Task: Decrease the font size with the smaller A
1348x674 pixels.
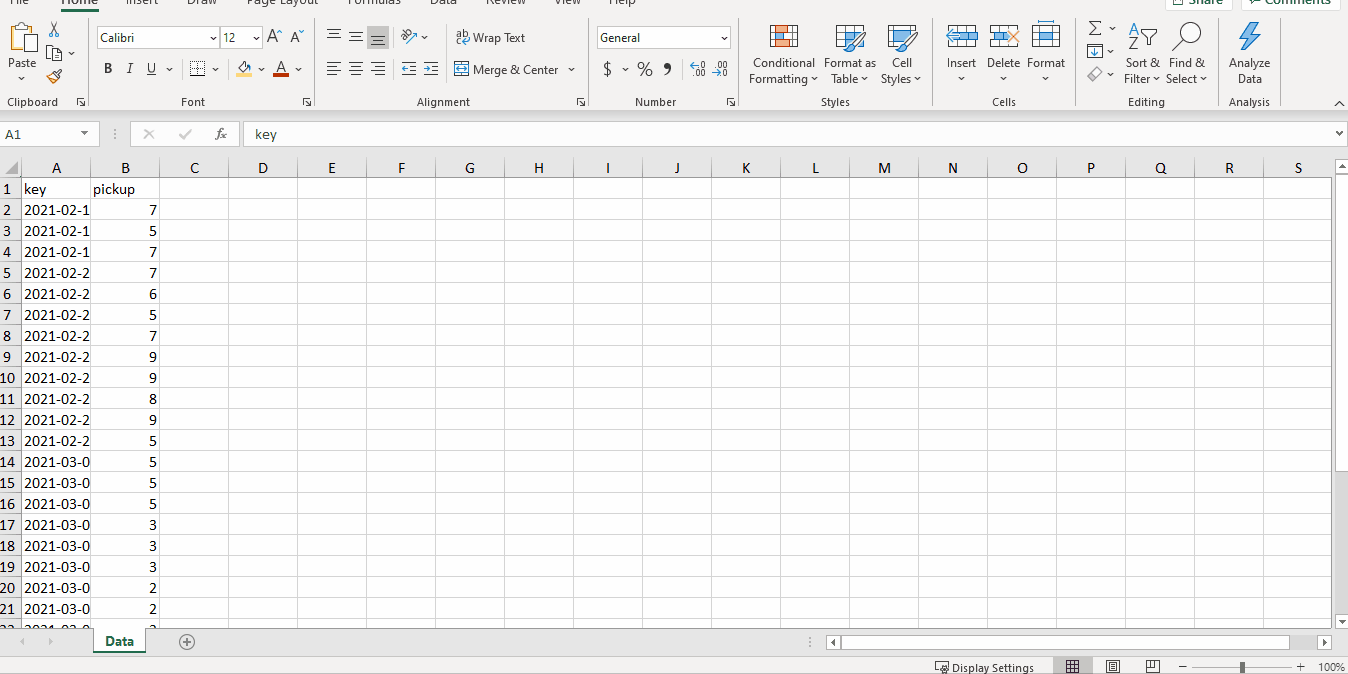Action: click(x=297, y=37)
